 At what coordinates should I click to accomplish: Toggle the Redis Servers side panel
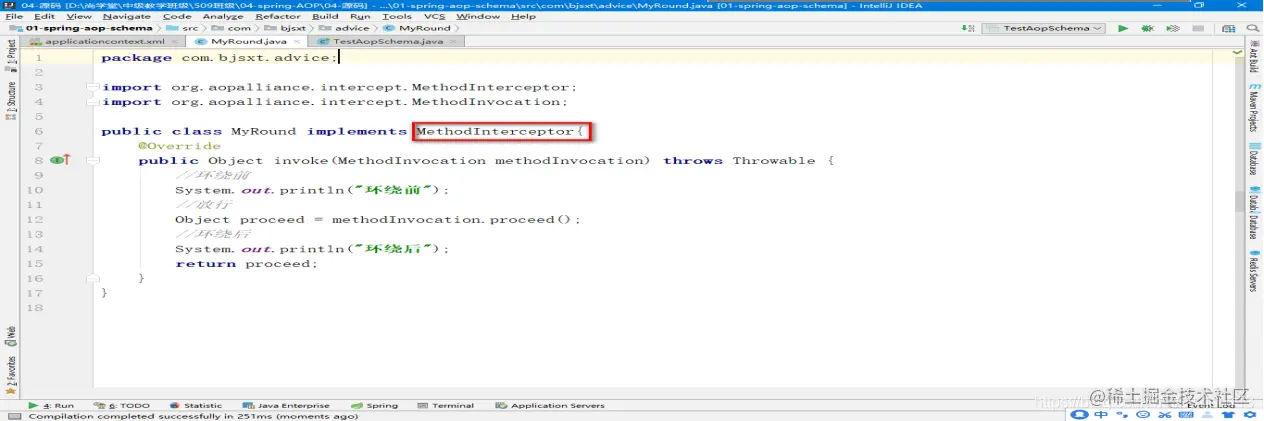coord(1253,273)
